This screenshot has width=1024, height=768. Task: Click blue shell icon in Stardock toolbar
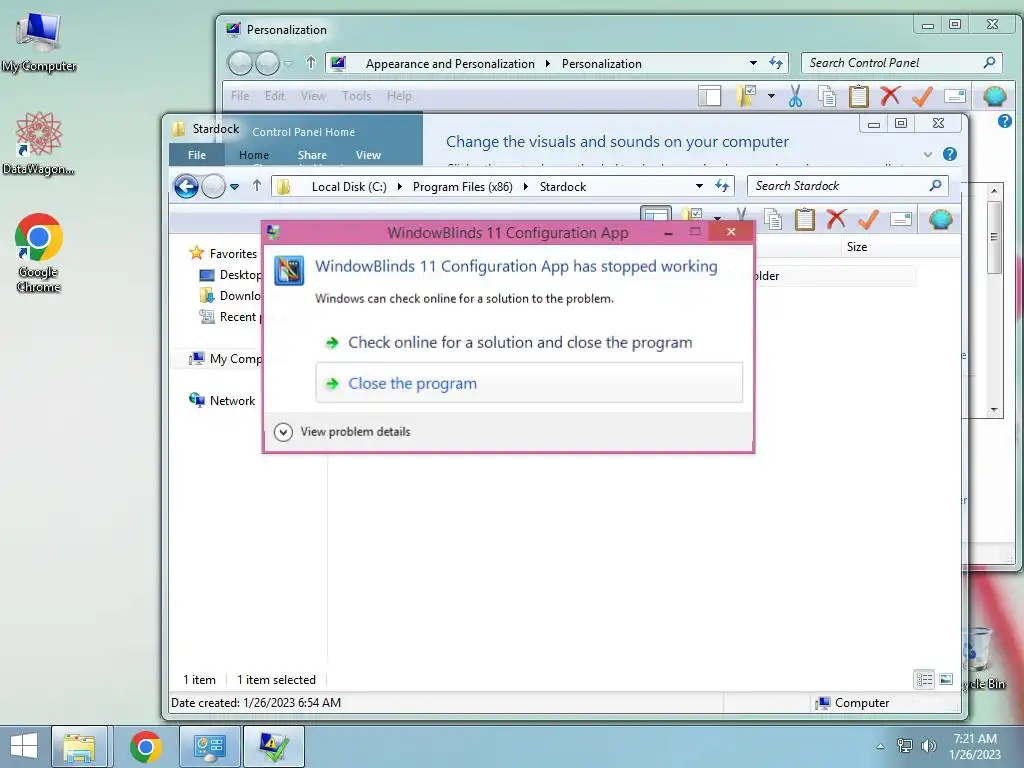click(x=940, y=219)
